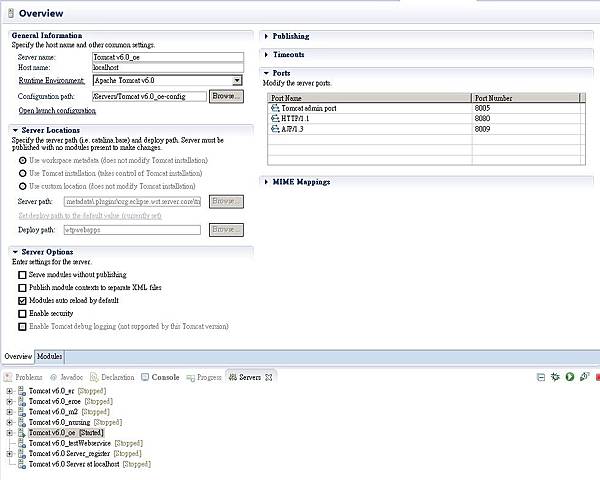The width and height of the screenshot is (600, 480).
Task: Expand the Tomcat v6.0_oe tree node
Action: point(10,433)
